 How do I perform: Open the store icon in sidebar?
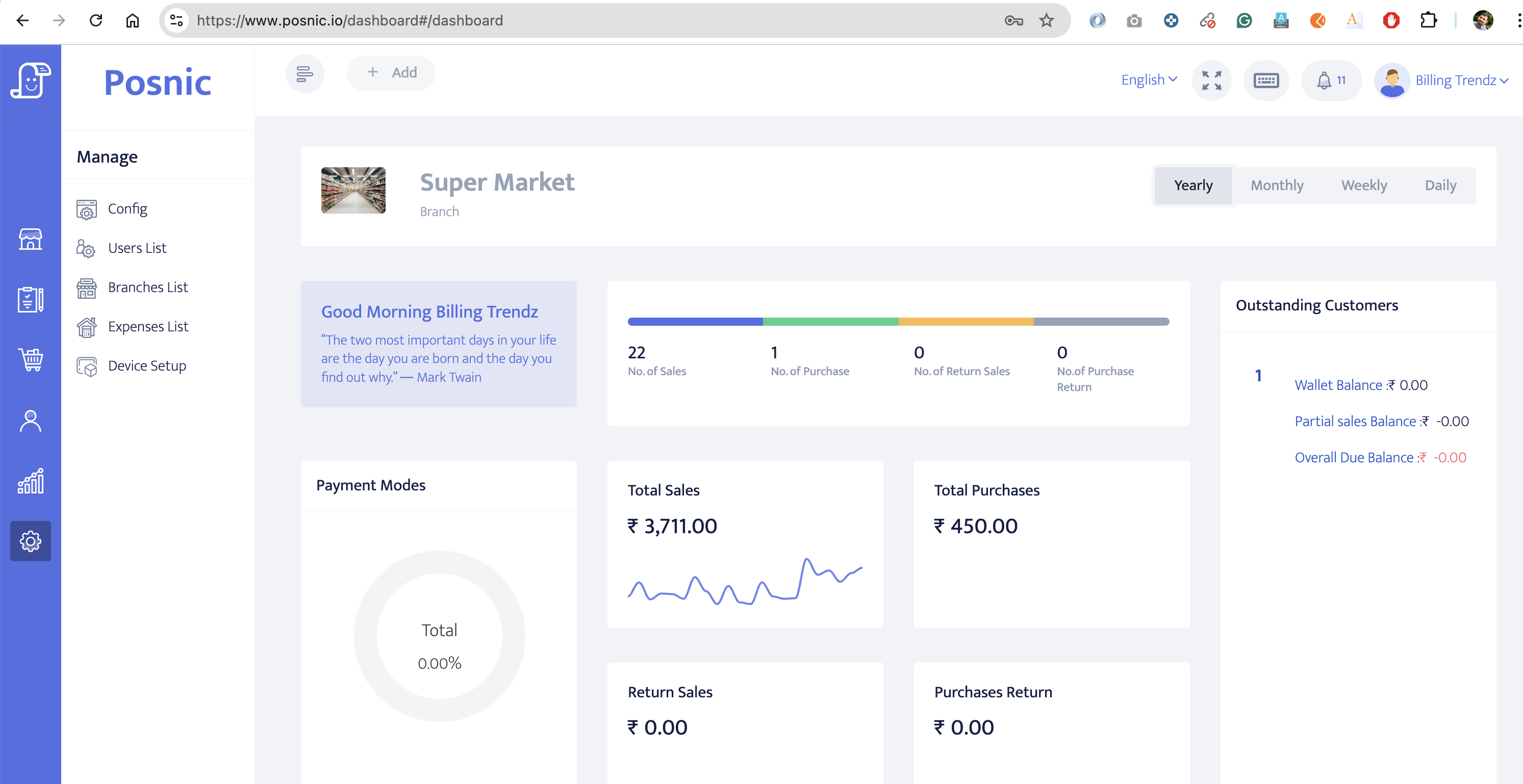(30, 239)
